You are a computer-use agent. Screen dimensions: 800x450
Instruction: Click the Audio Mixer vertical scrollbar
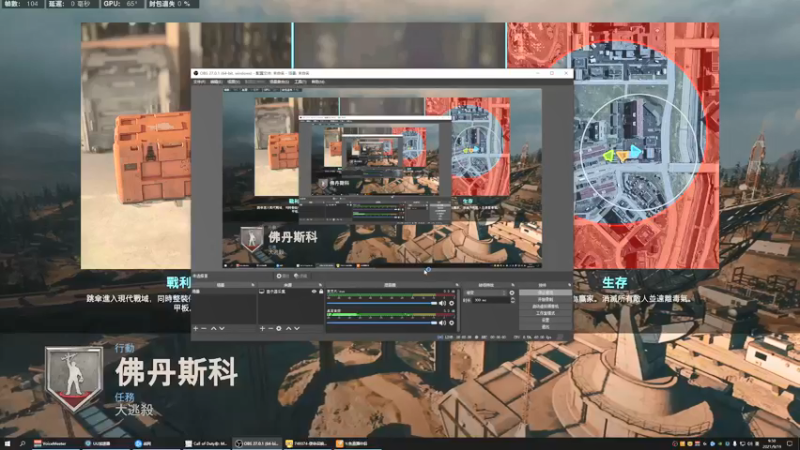point(457,310)
